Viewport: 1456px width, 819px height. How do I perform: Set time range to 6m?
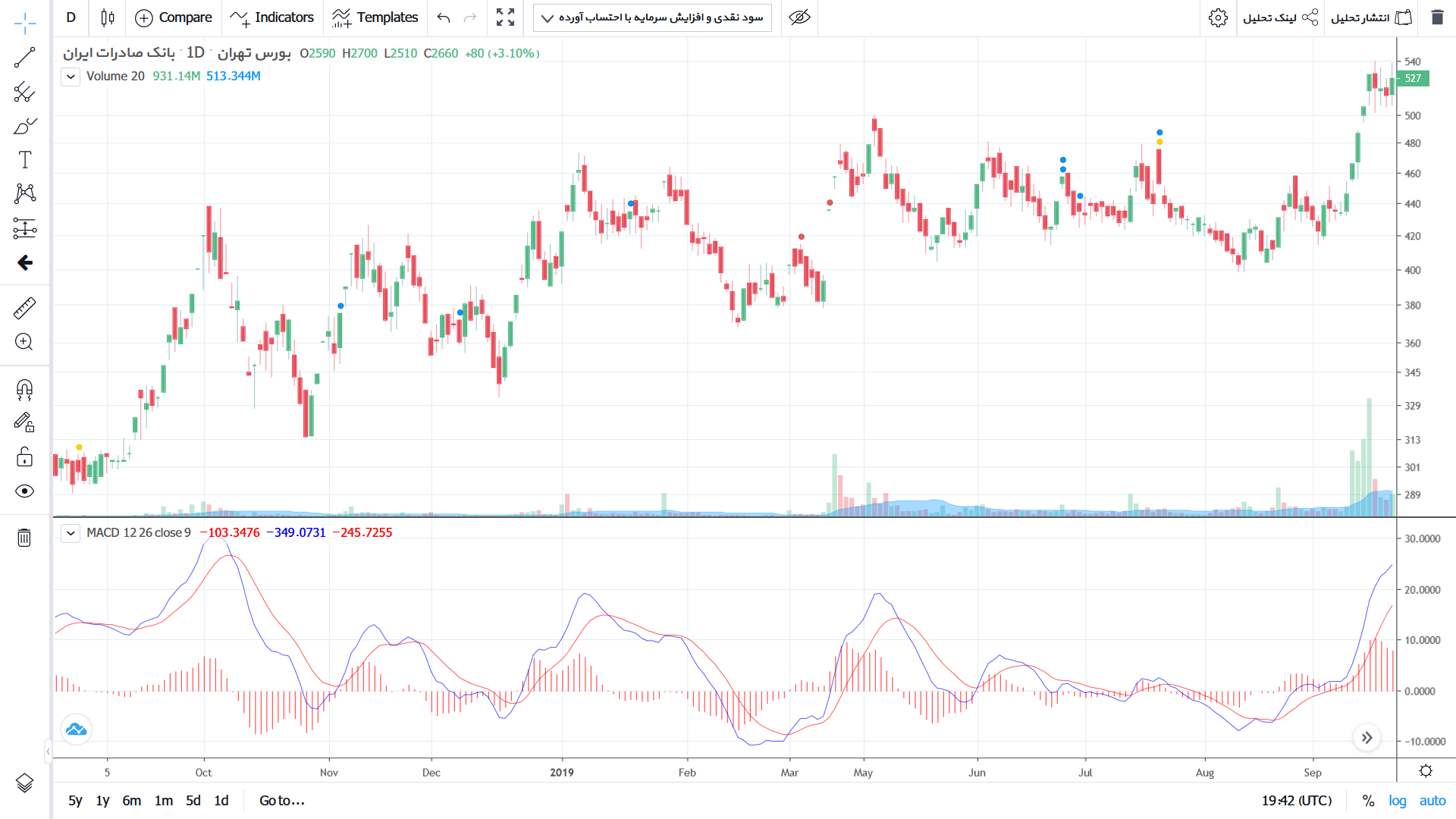(x=132, y=801)
